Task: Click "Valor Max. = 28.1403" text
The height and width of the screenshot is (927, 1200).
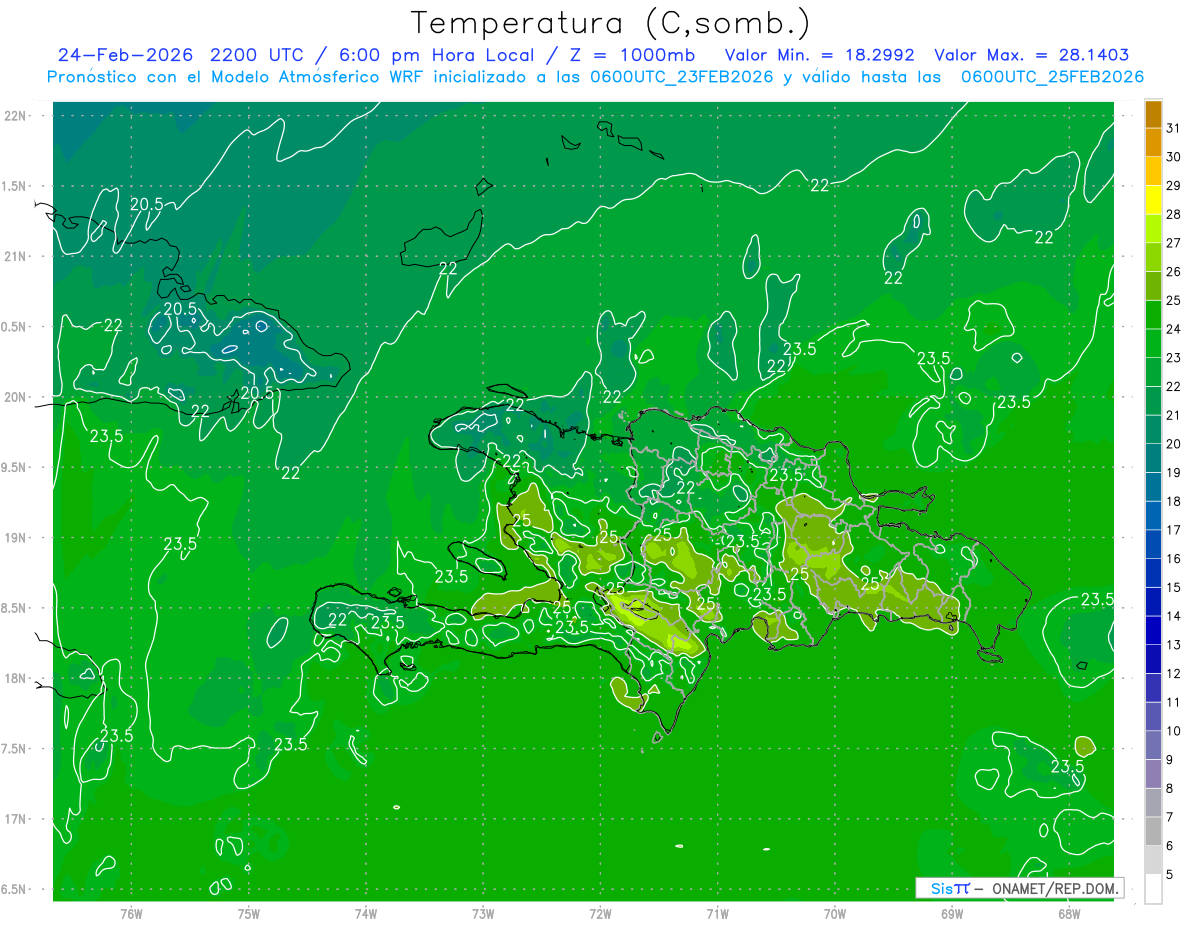Action: click(1031, 55)
